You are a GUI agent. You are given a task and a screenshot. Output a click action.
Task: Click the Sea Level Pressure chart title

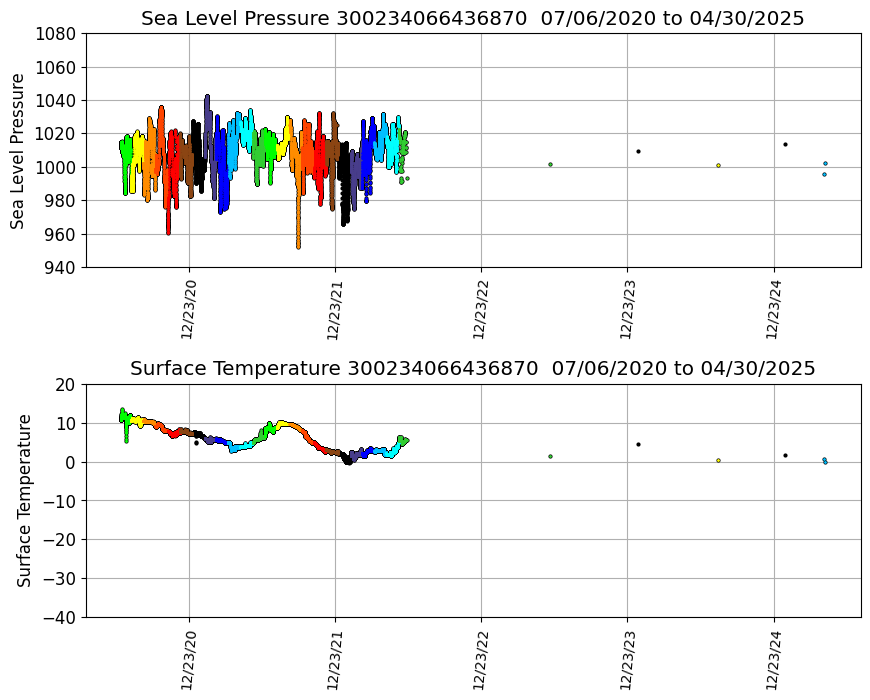point(472,19)
